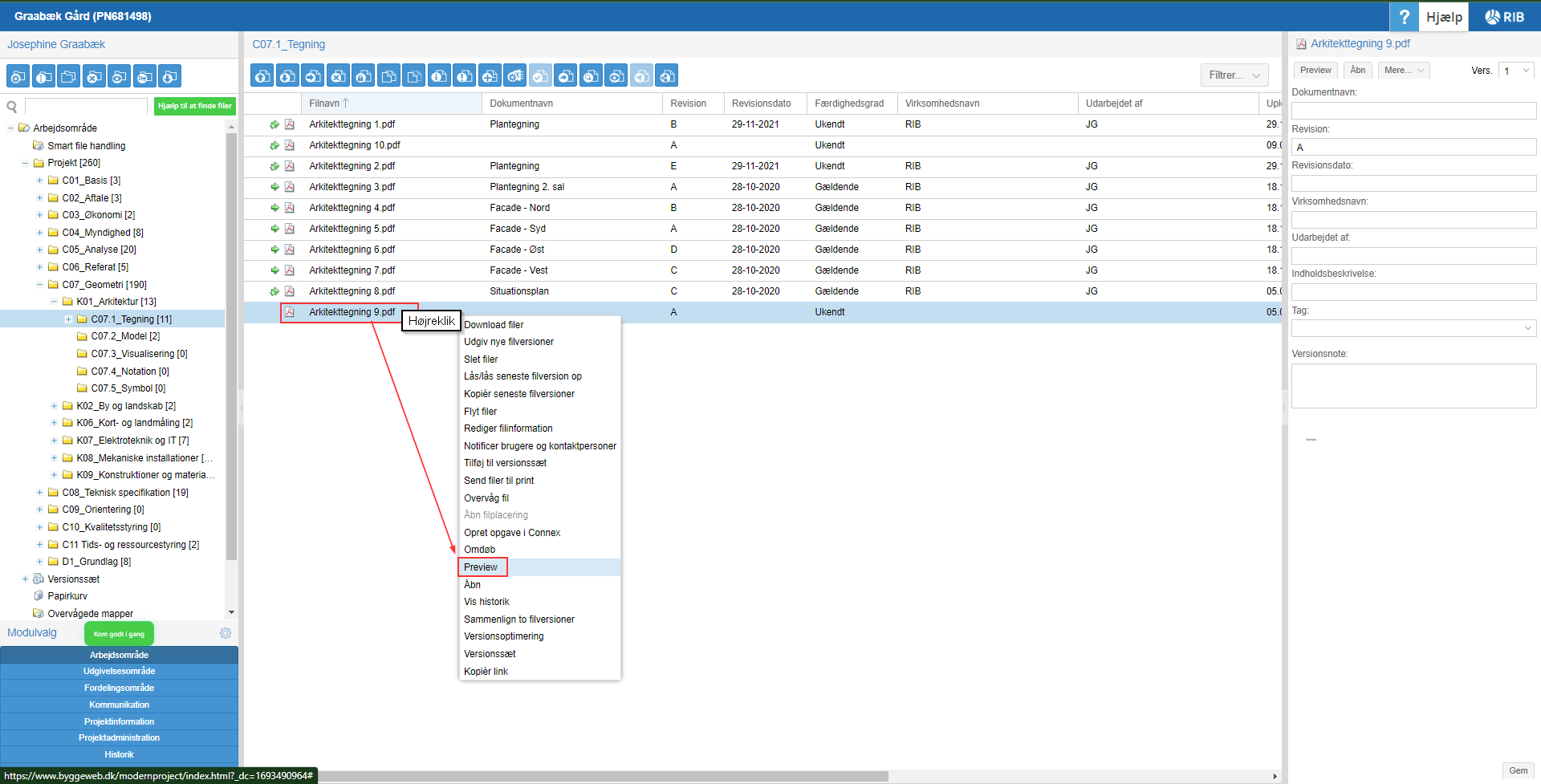The width and height of the screenshot is (1541, 784).
Task: Expand the Versionssæt tree node
Action: [x=25, y=579]
